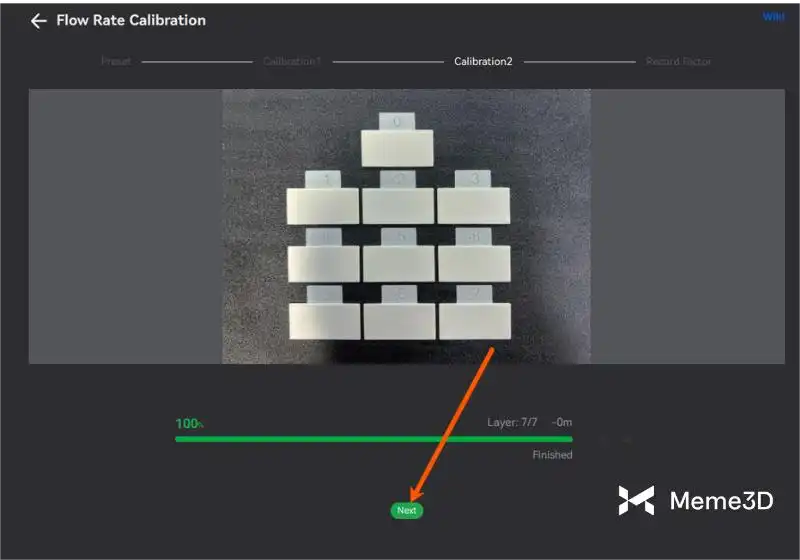Go to the Calibration1 step

pyautogui.click(x=292, y=62)
